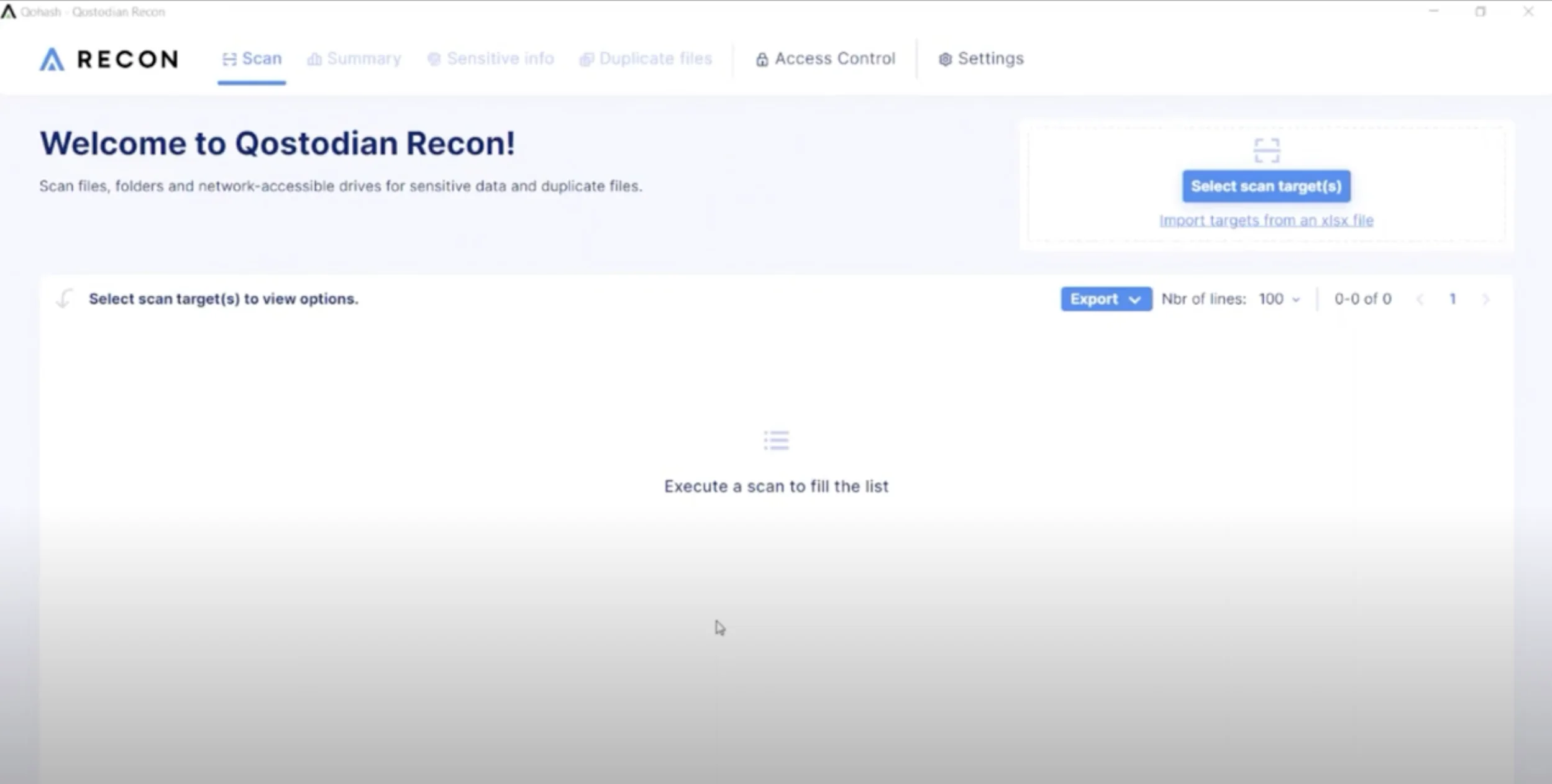Viewport: 1552px width, 784px height.
Task: Change the Nbr of lines 100 dropdown
Action: [x=1279, y=299]
